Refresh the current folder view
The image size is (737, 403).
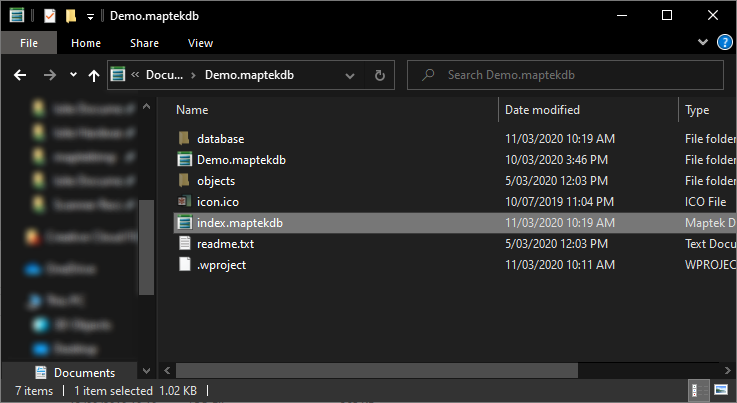[379, 75]
